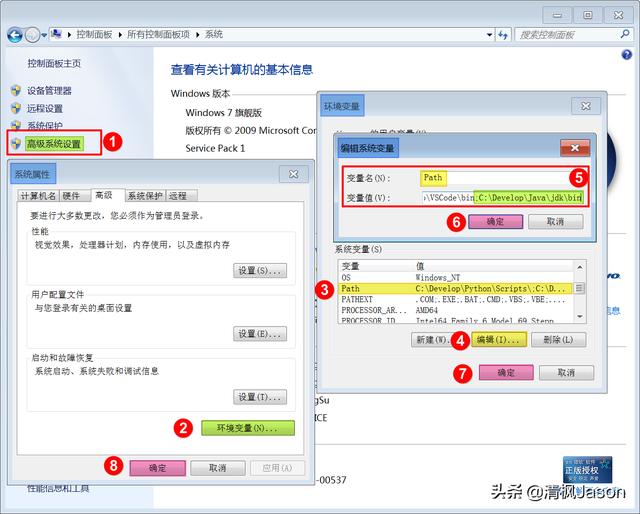Cancel the 环境变量 dialog
Screen dimensions: 640x514
point(566,373)
